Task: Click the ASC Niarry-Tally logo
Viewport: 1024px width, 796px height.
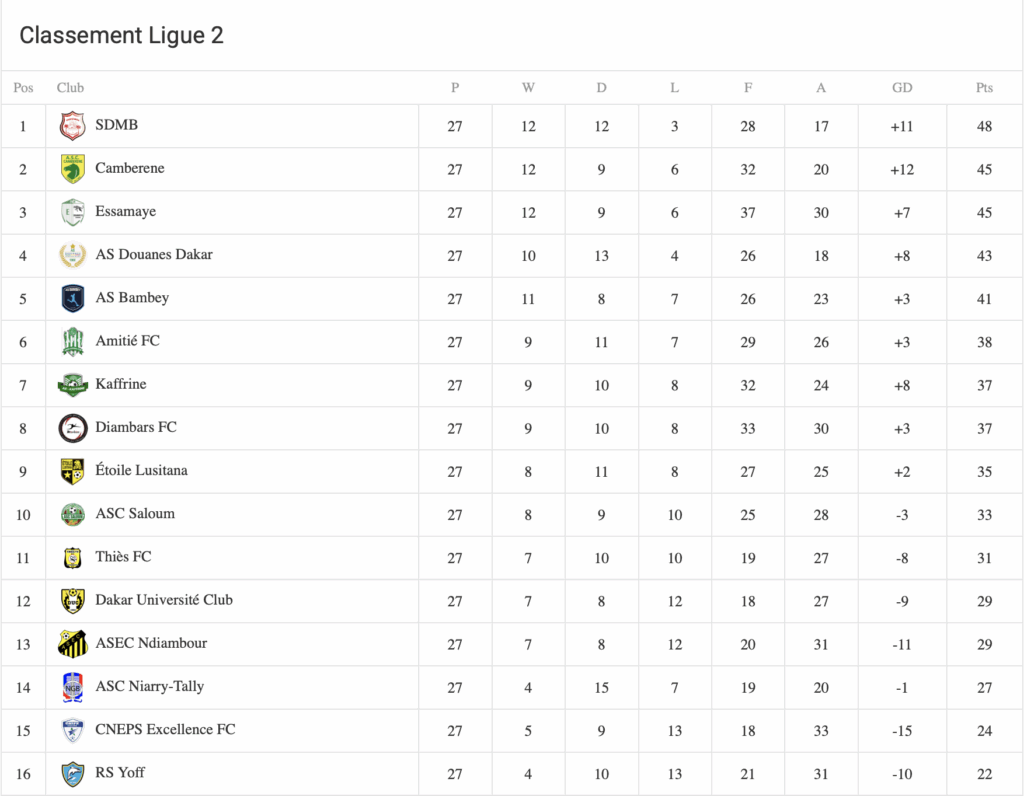Action: [x=73, y=687]
